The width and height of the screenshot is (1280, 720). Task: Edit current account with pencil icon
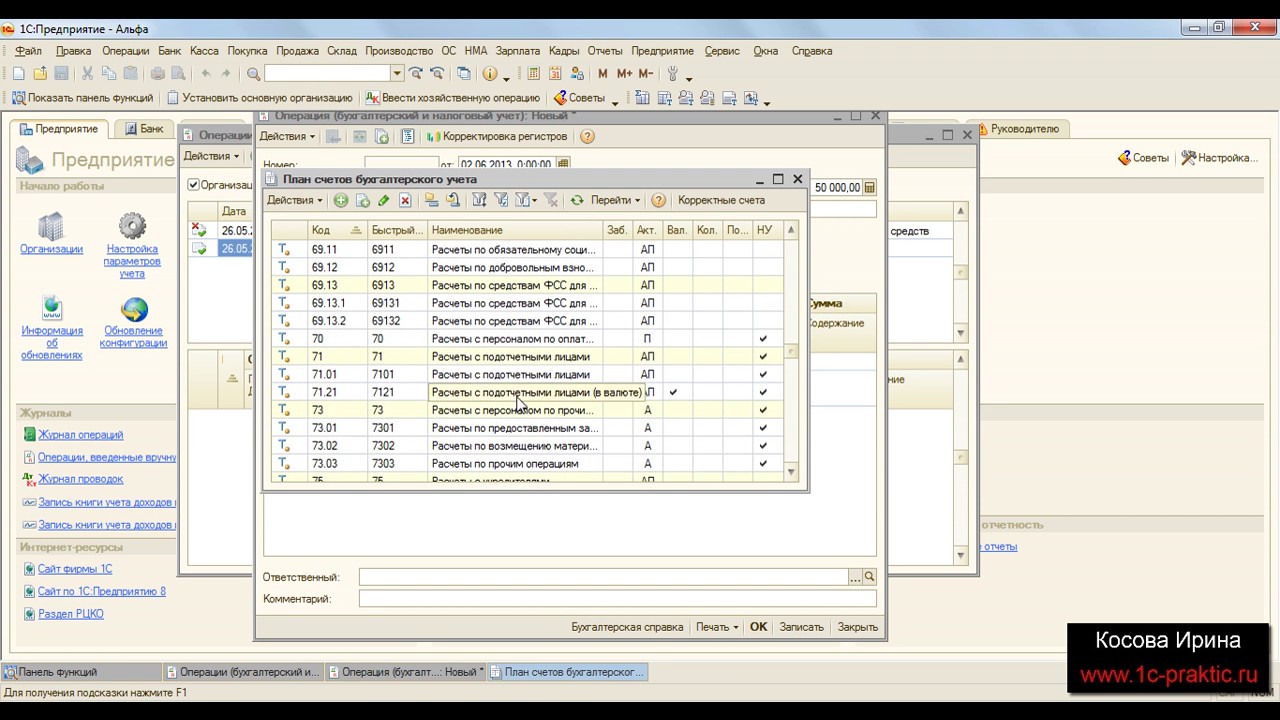(384, 201)
